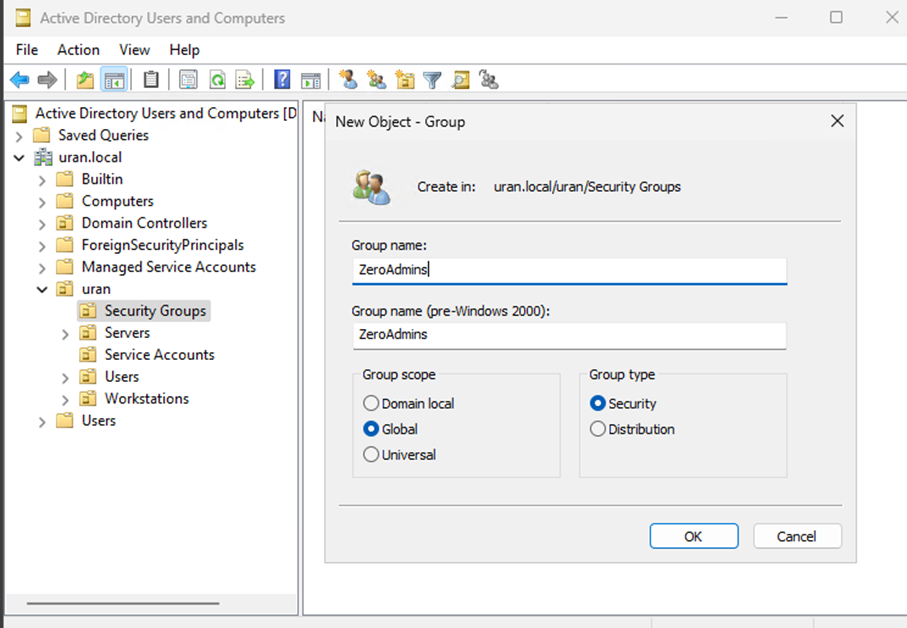Select Servers in the tree
This screenshot has width=907, height=628.
pyautogui.click(x=127, y=333)
